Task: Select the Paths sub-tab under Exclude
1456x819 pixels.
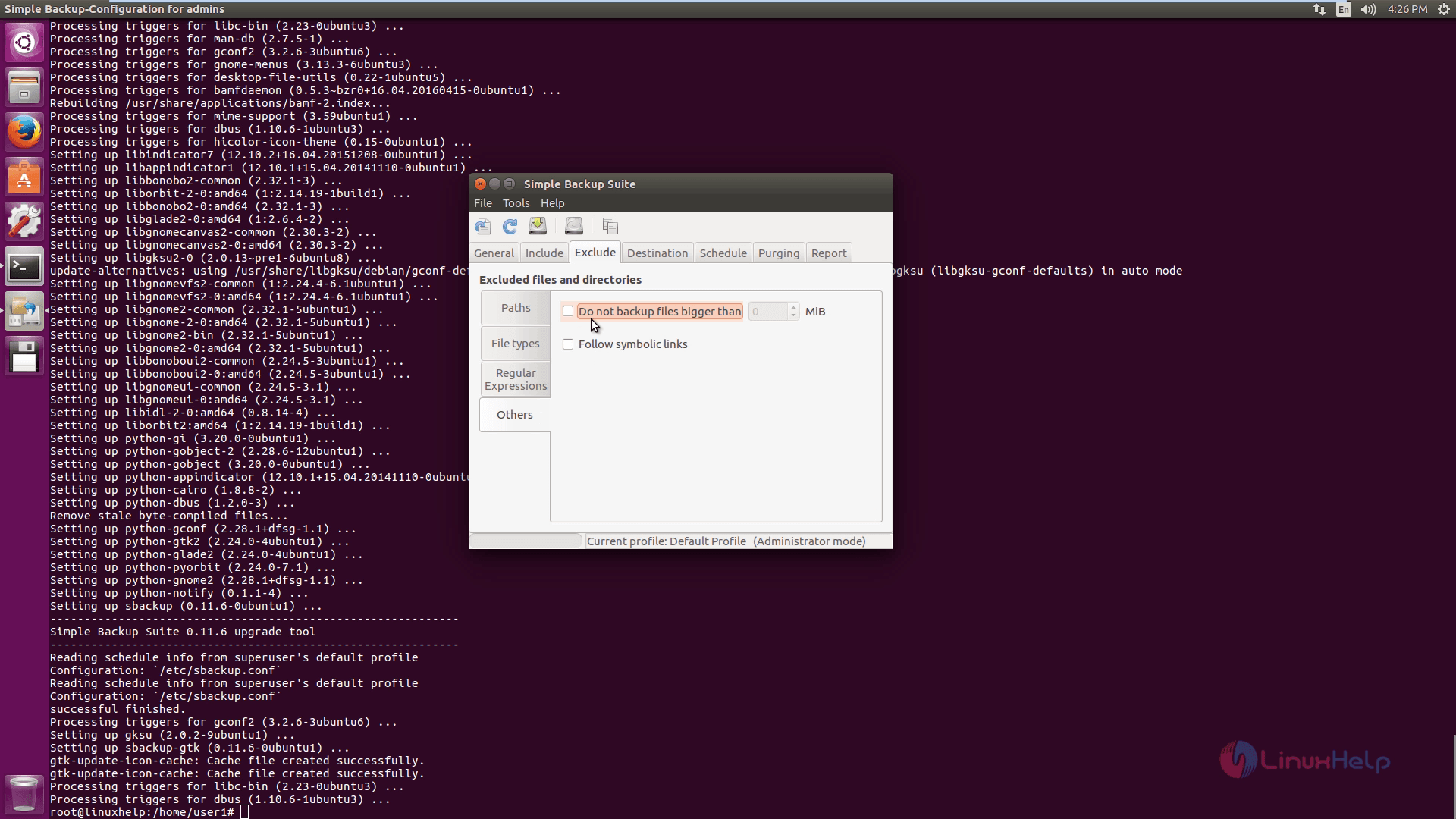Action: click(515, 307)
